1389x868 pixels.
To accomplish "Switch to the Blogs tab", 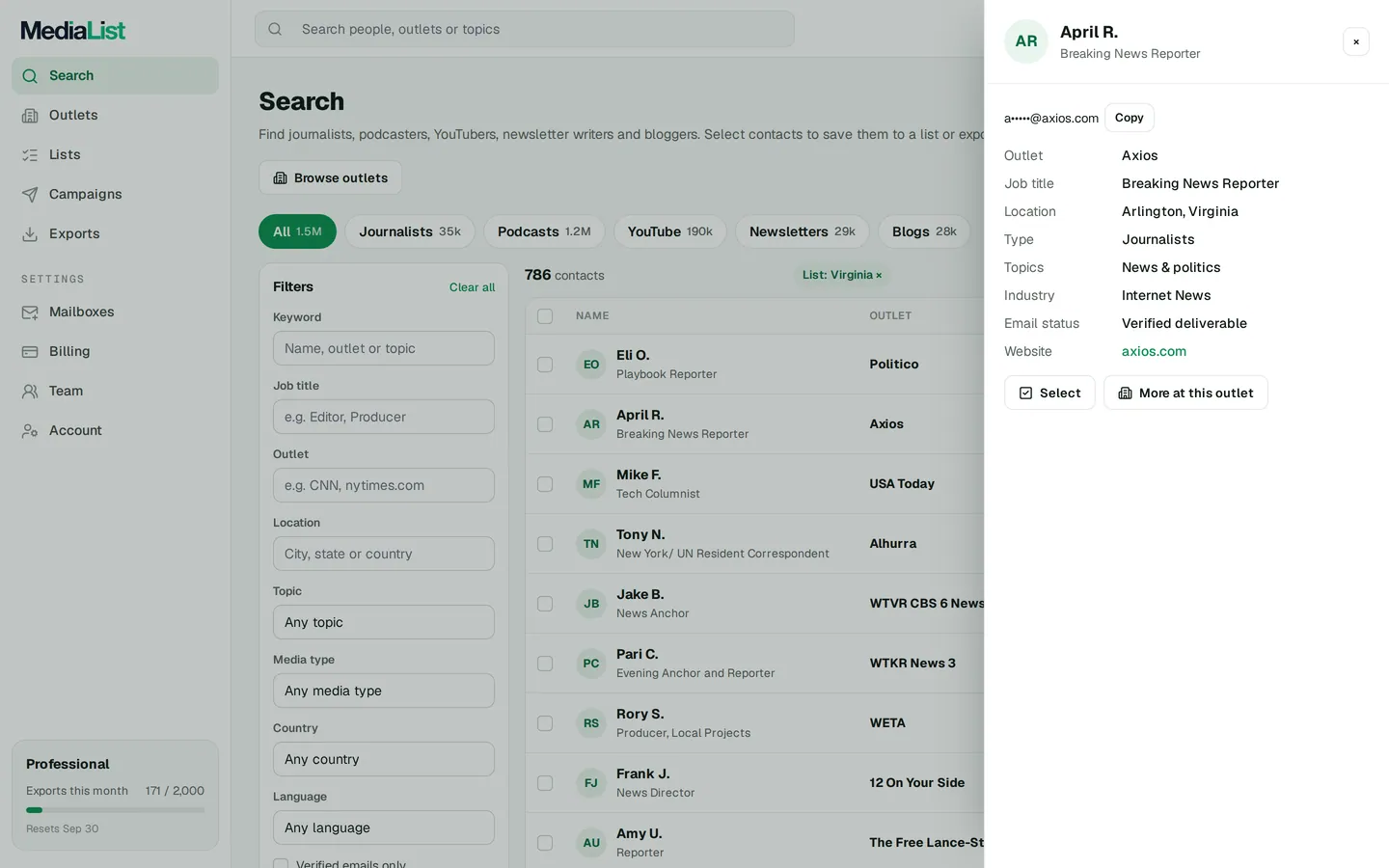I will coord(924,231).
